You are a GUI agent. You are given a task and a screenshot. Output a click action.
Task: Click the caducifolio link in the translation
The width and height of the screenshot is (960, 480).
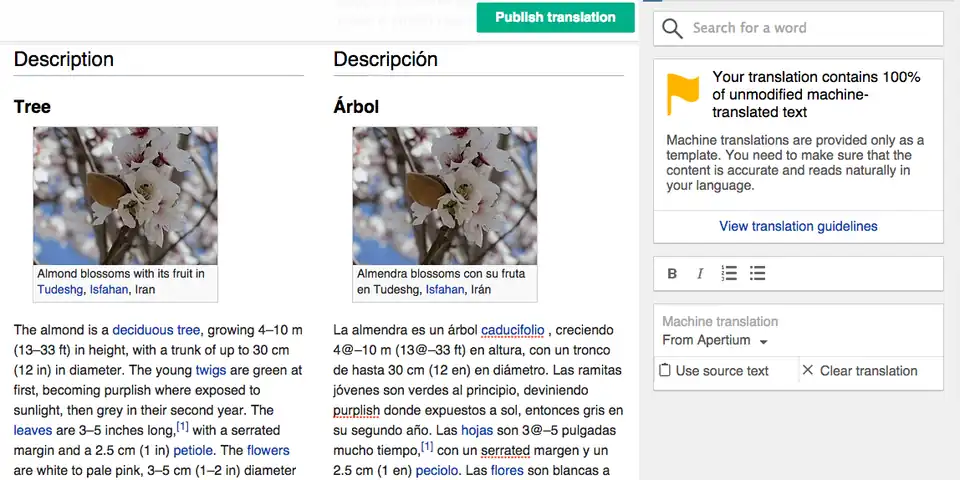tap(512, 330)
